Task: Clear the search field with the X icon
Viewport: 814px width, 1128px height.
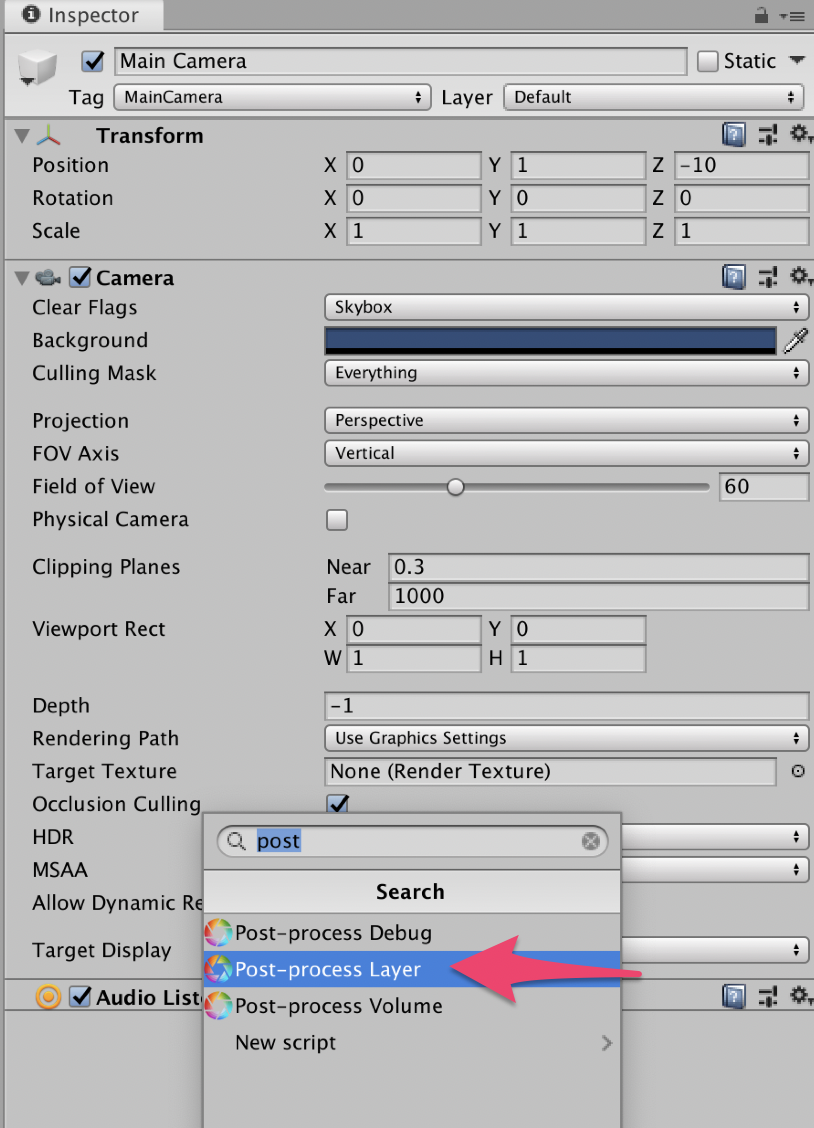Action: click(590, 841)
